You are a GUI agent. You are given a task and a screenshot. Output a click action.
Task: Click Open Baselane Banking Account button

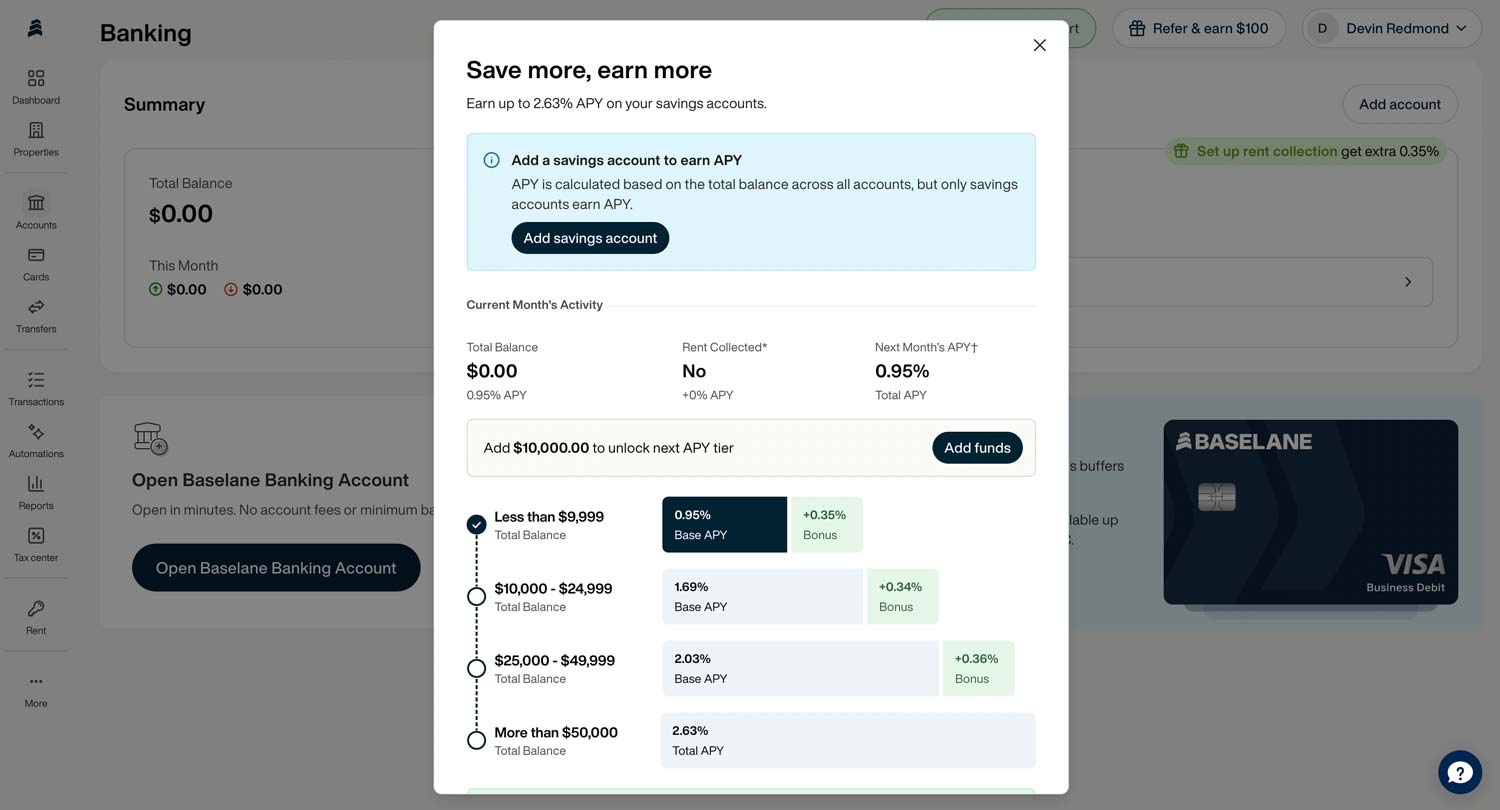[x=276, y=568]
